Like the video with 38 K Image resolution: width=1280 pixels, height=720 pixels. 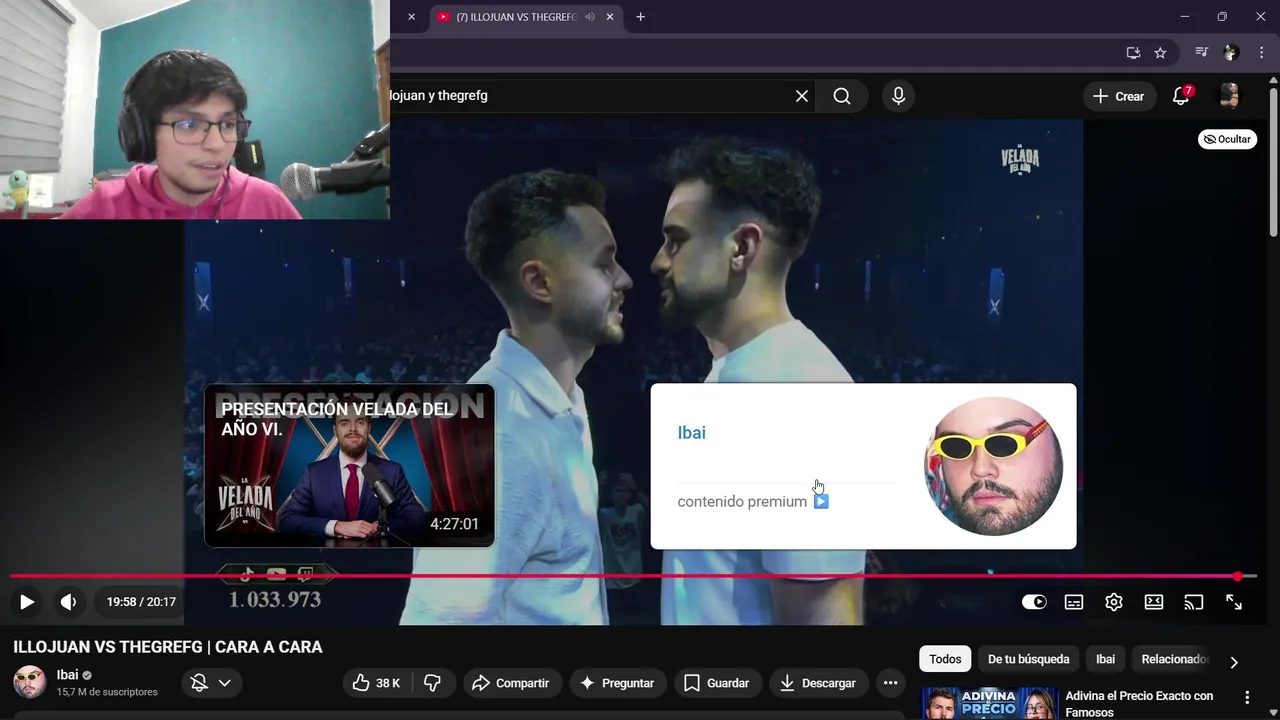pos(376,683)
